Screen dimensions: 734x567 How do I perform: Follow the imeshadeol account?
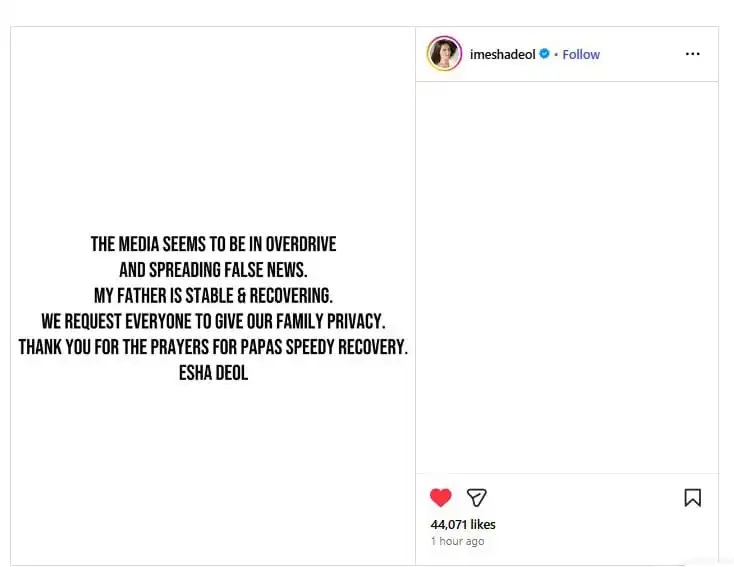pyautogui.click(x=581, y=54)
